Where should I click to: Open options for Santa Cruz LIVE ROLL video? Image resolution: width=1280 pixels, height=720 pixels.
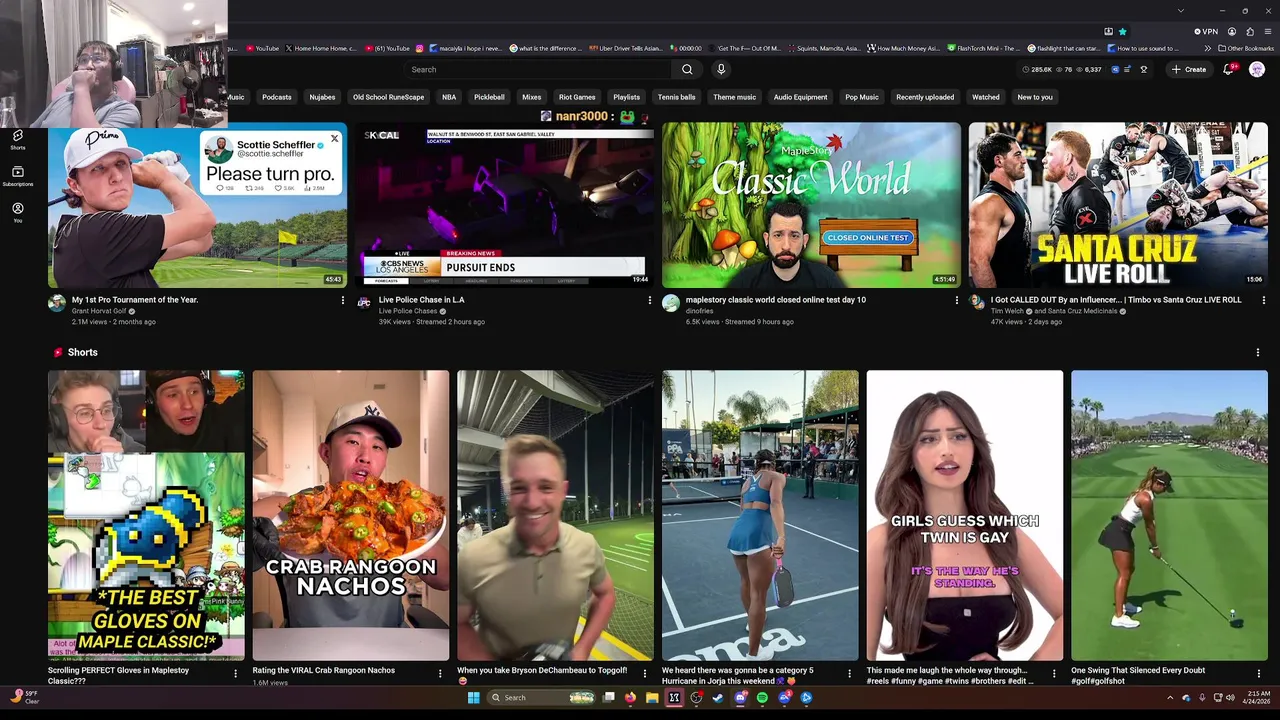point(1264,300)
